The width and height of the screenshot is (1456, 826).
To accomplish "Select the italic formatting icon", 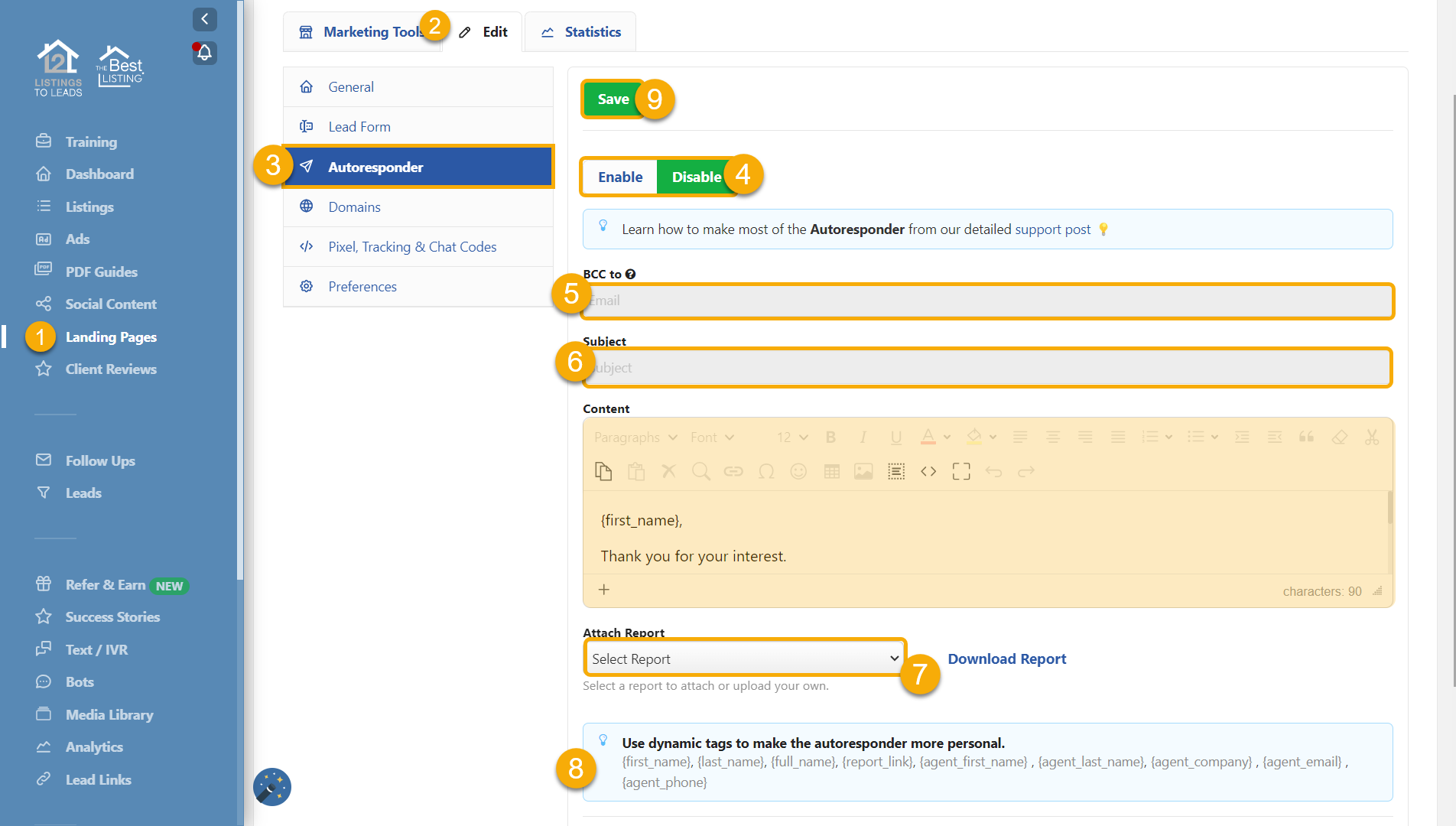I will (863, 437).
